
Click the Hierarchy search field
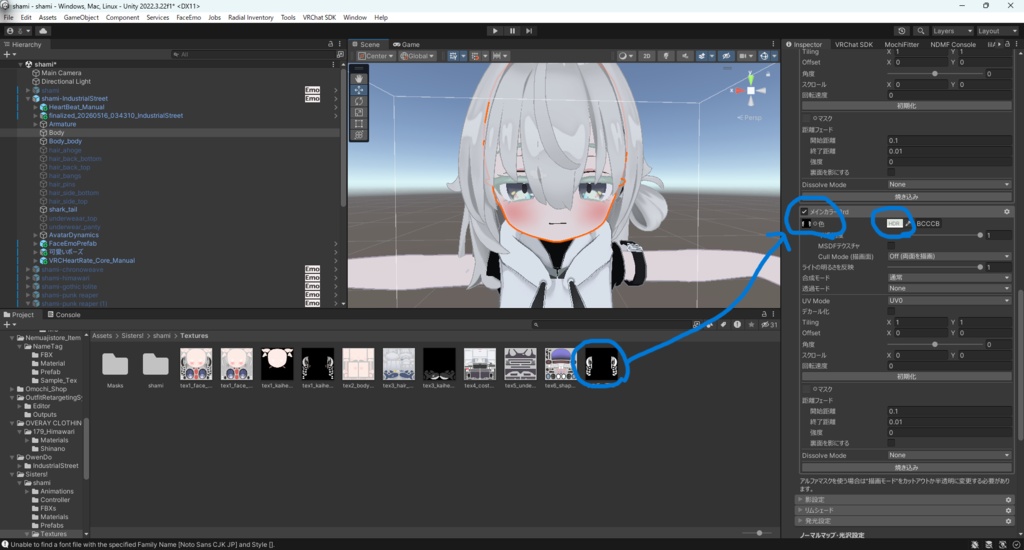pos(252,54)
